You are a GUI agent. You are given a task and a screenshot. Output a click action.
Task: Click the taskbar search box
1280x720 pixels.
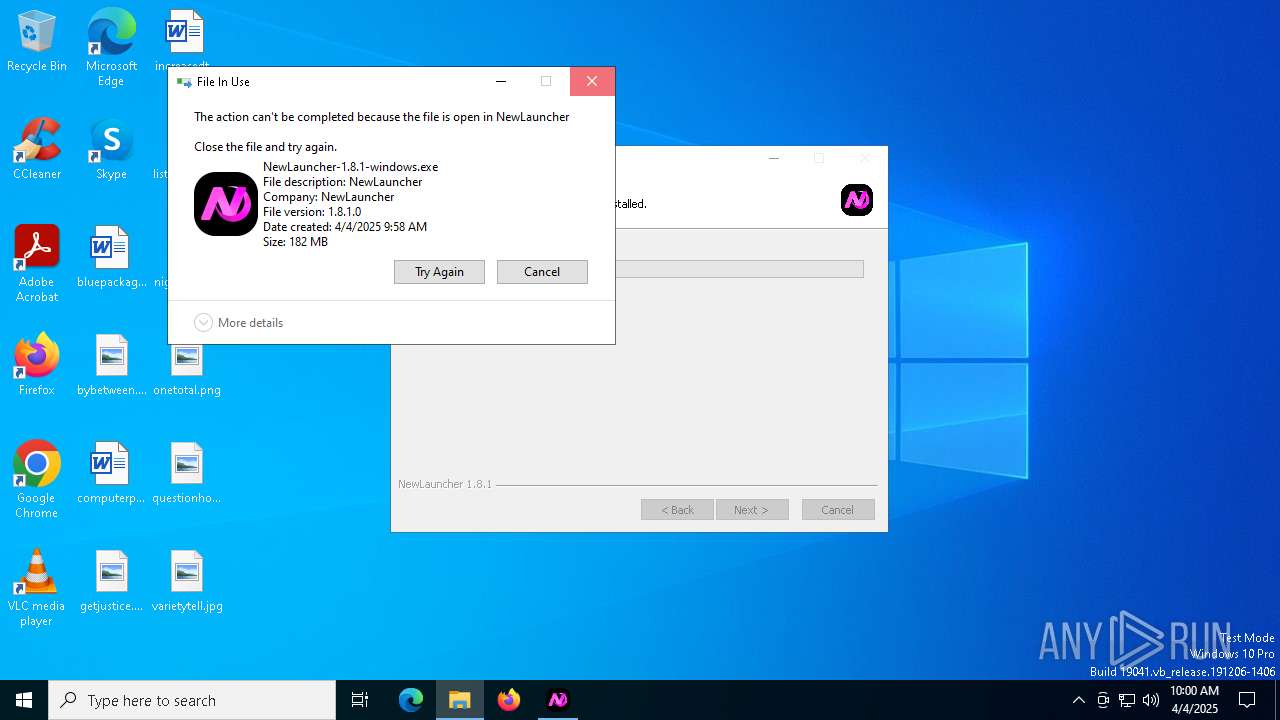(192, 700)
